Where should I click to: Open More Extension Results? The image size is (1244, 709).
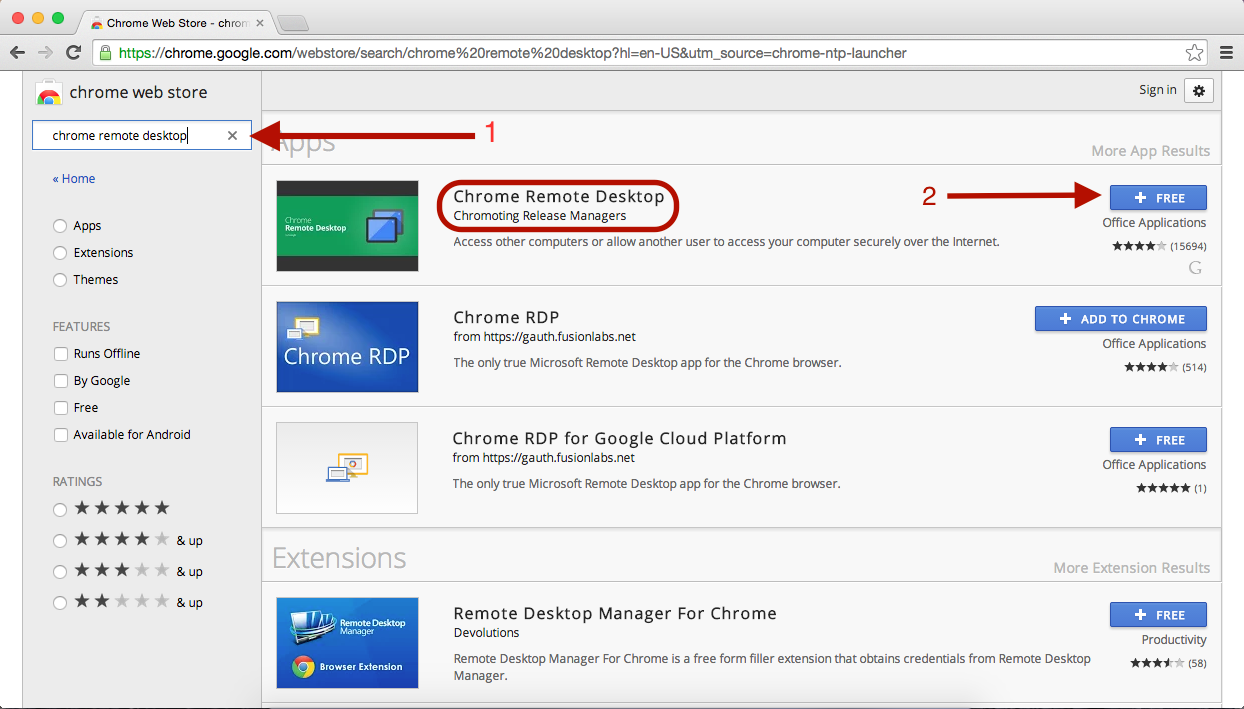coord(1131,568)
